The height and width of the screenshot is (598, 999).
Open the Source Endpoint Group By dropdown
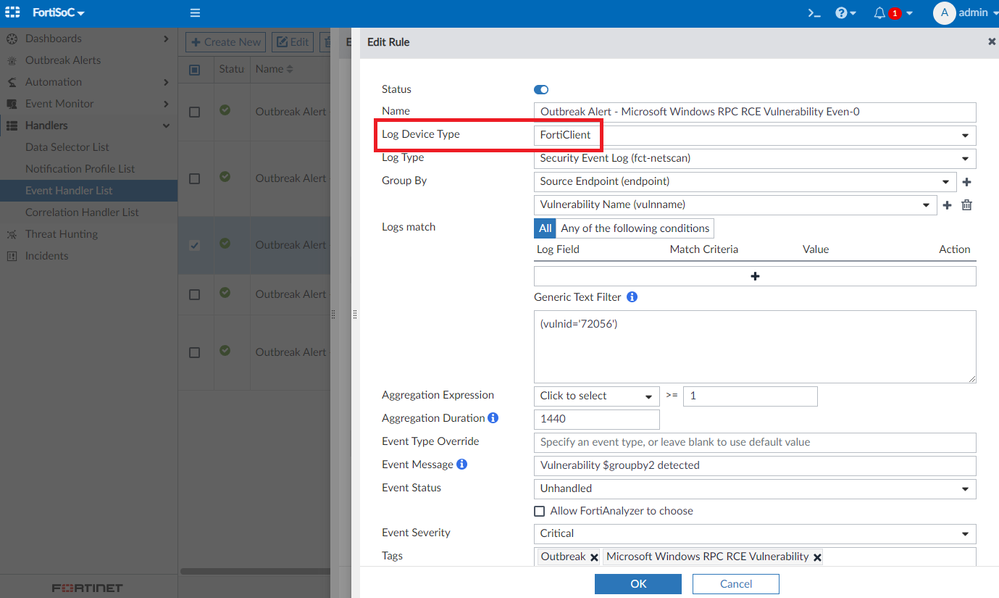click(745, 182)
